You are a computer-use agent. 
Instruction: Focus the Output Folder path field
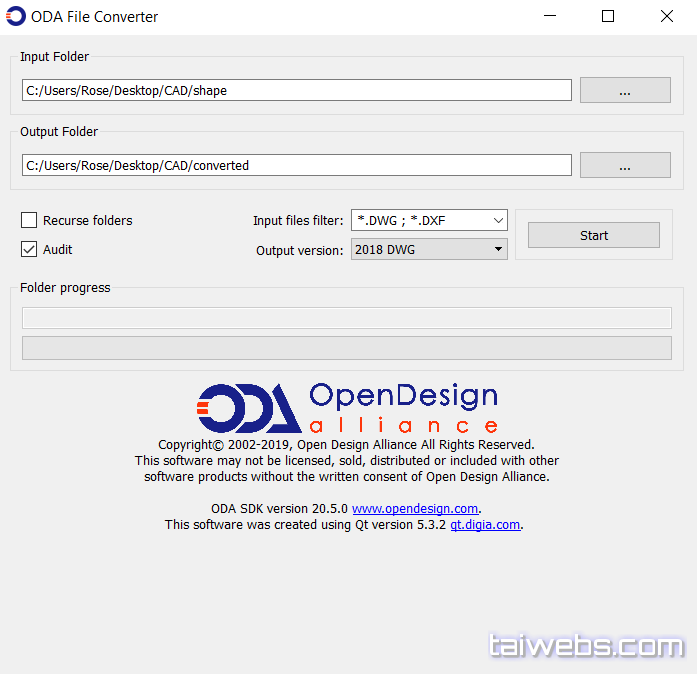coord(296,166)
